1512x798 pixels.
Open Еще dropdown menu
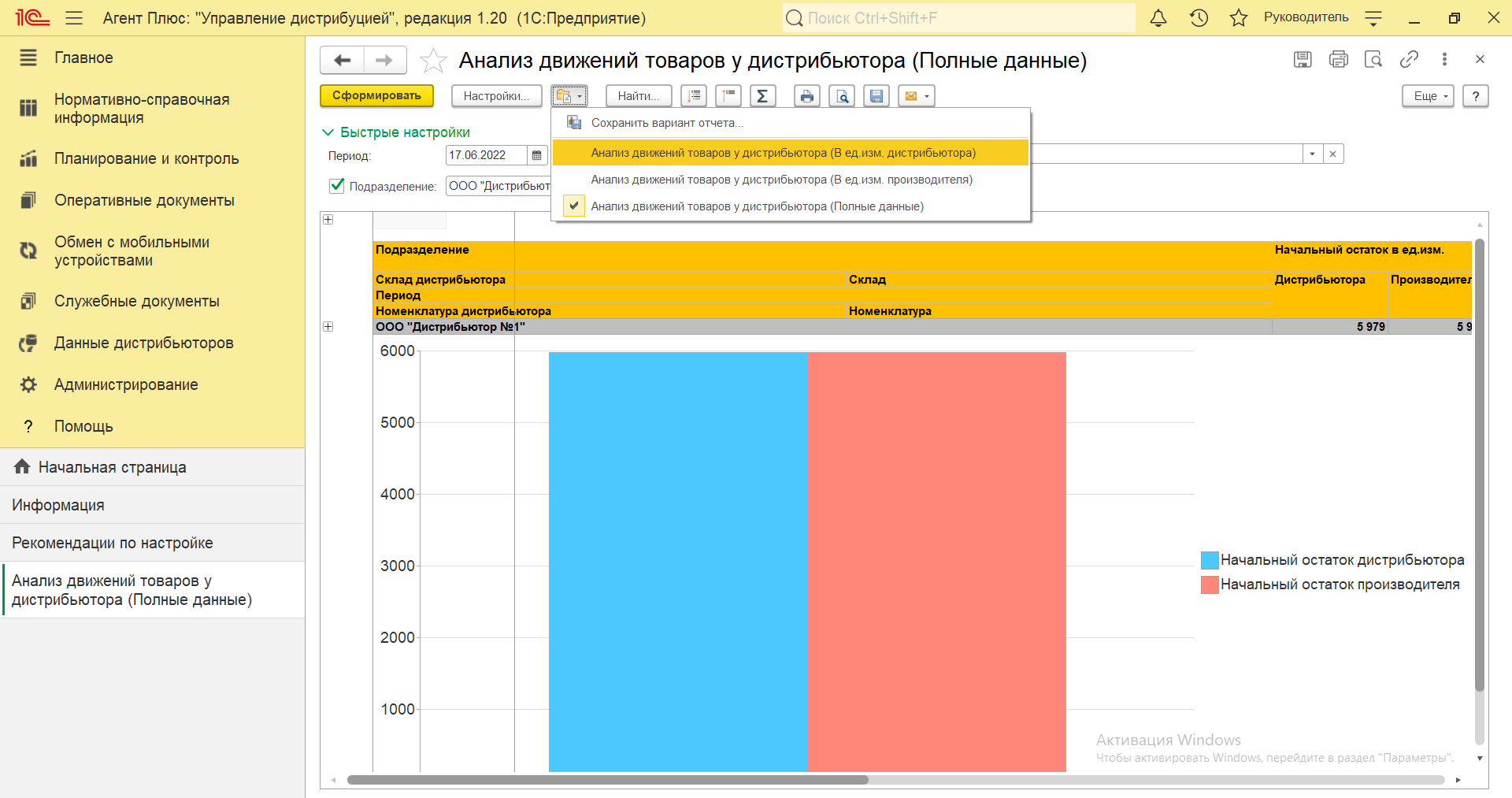(x=1428, y=96)
